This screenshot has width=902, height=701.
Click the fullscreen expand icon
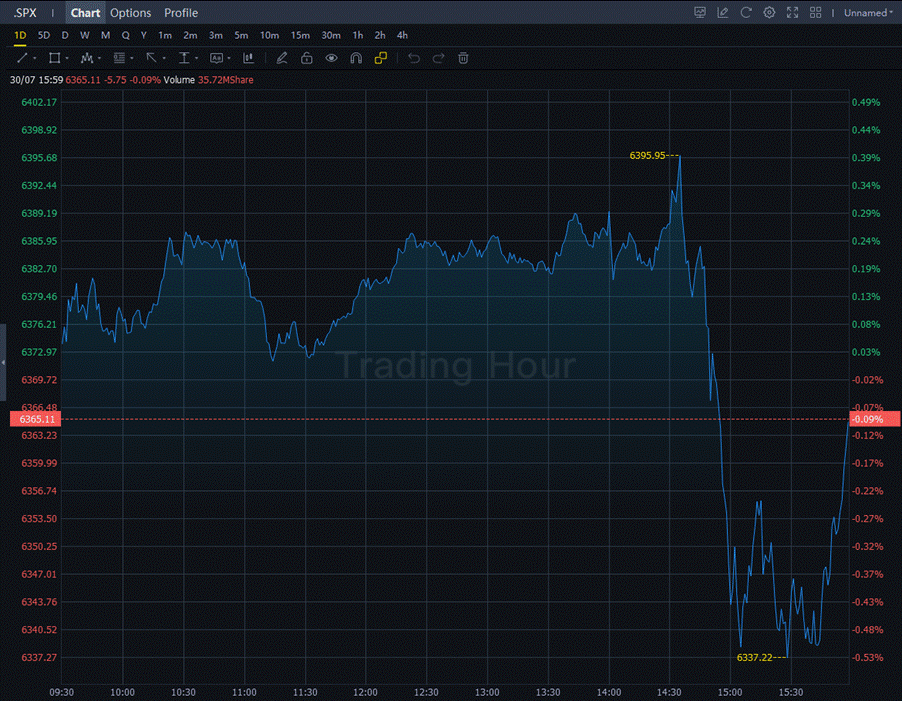pyautogui.click(x=792, y=13)
